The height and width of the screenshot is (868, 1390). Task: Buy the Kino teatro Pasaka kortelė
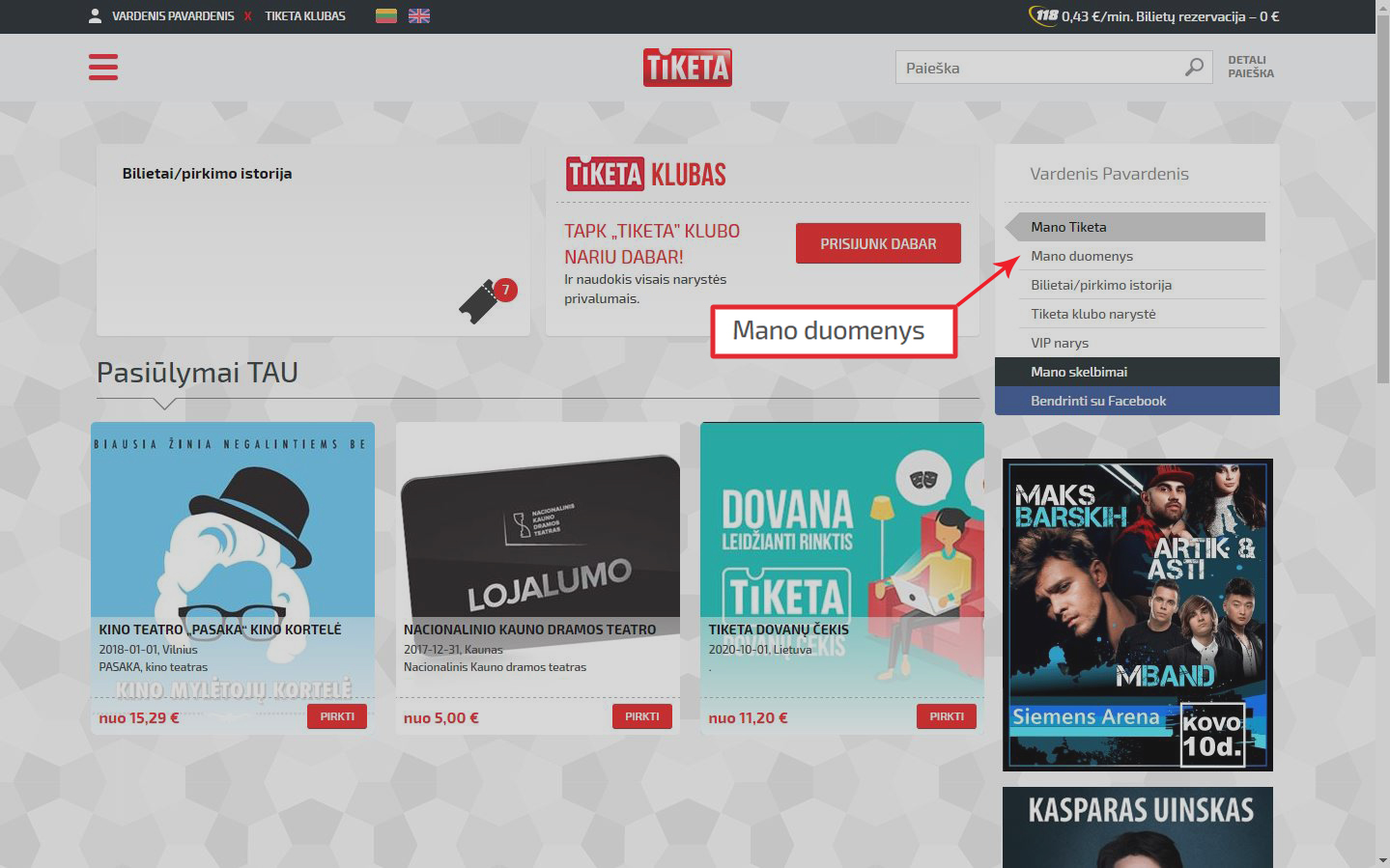pyautogui.click(x=337, y=716)
